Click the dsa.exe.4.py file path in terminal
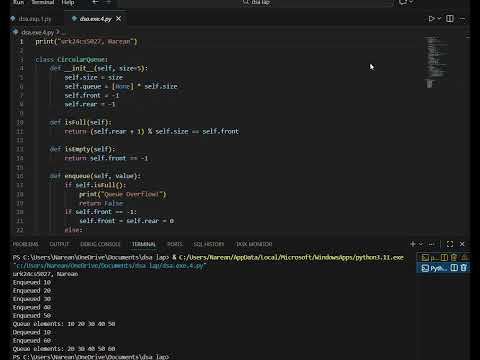 (x=110, y=266)
